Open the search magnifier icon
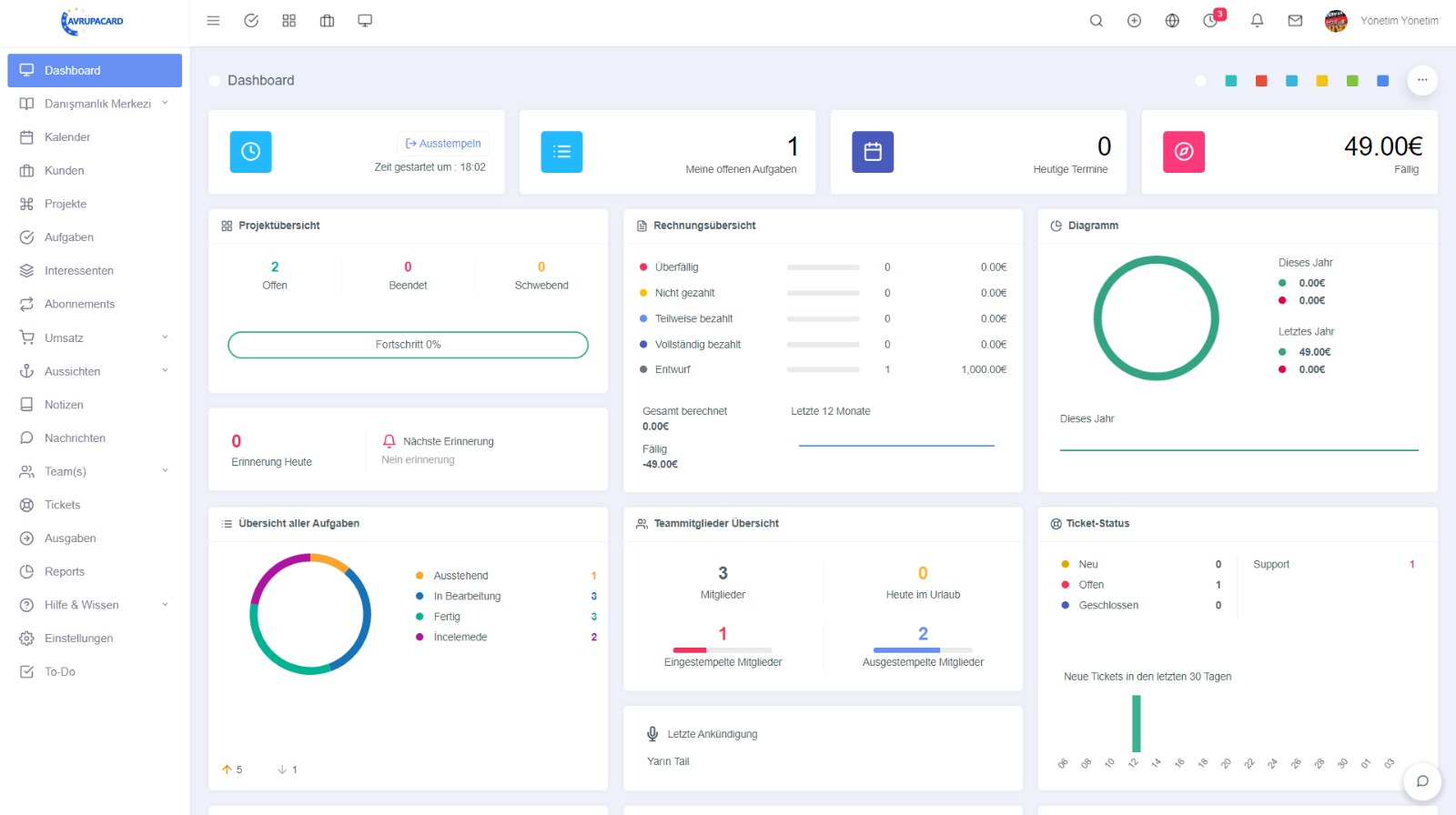 [1097, 21]
